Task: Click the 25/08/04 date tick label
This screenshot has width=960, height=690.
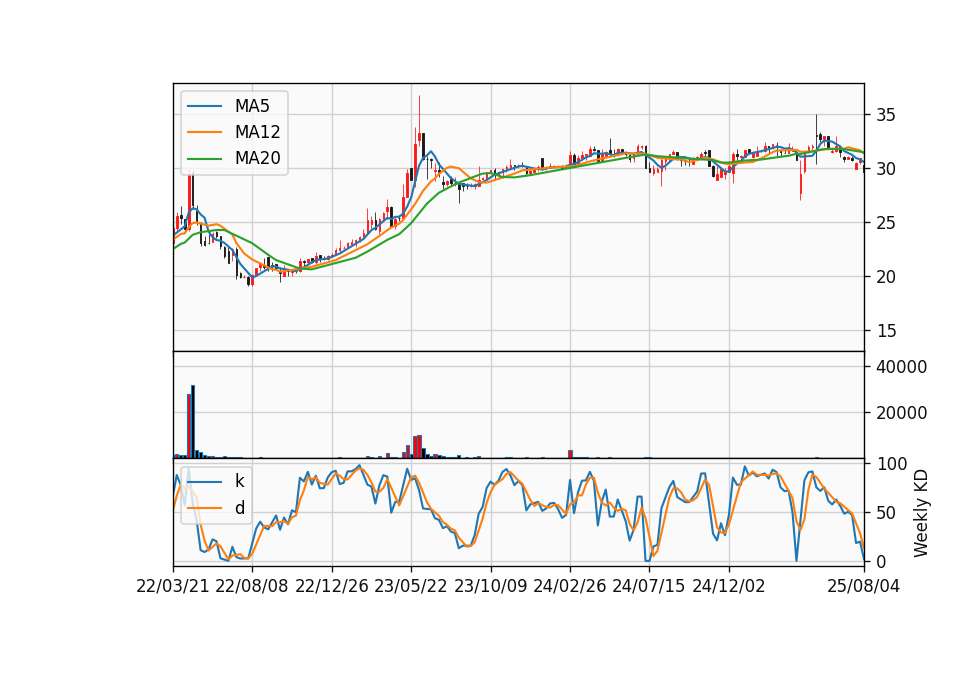Action: click(x=863, y=586)
